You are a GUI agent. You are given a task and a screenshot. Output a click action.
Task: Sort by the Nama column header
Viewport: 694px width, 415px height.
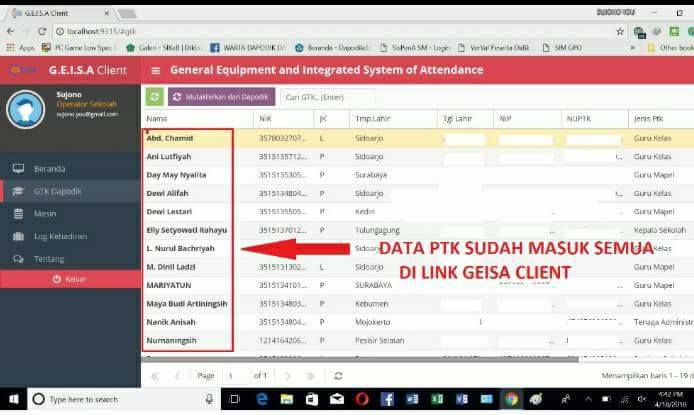coord(197,119)
